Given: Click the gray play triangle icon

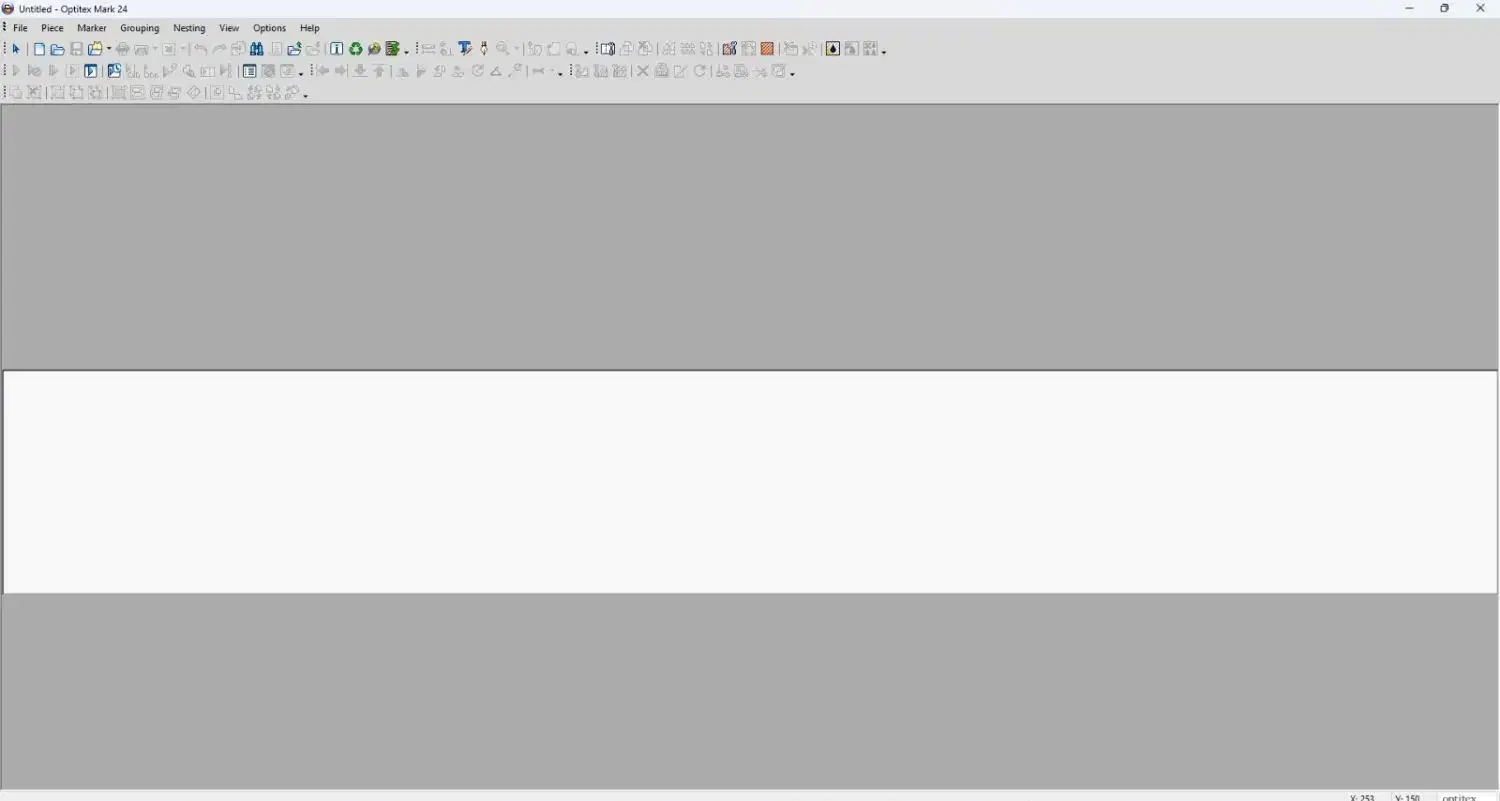Looking at the screenshot, I should 15,71.
